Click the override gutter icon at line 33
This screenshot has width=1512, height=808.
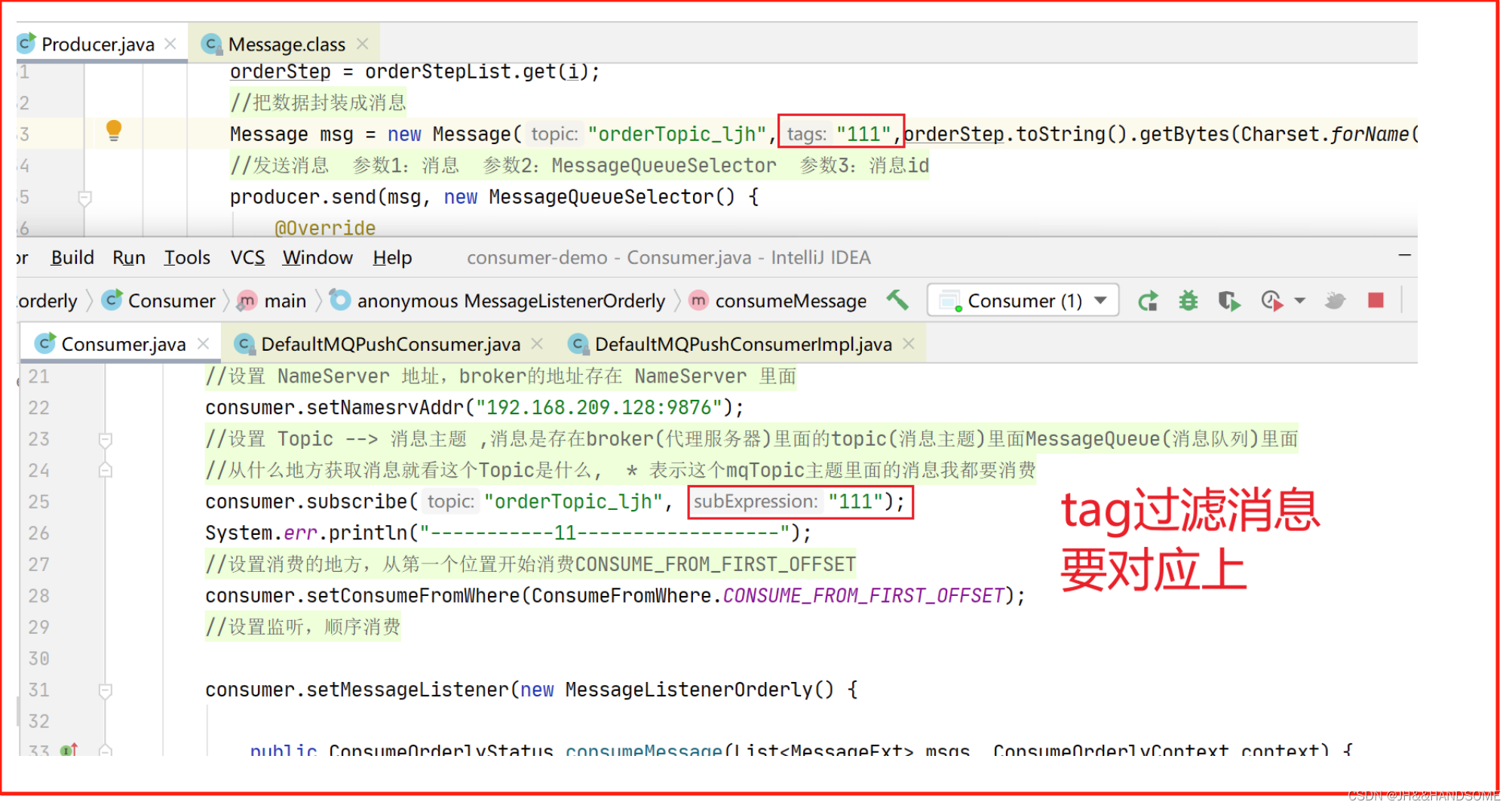[69, 750]
